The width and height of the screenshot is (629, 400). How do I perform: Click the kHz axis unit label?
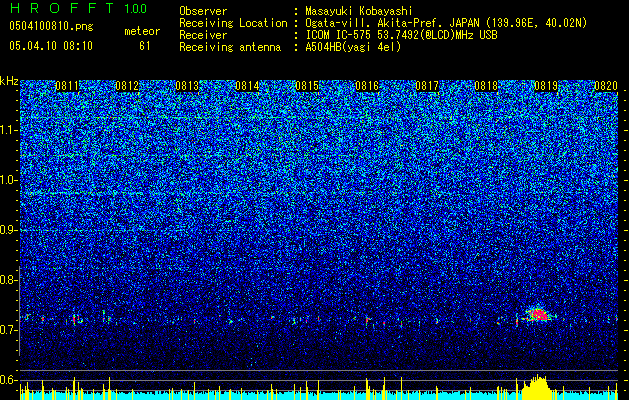click(x=9, y=81)
